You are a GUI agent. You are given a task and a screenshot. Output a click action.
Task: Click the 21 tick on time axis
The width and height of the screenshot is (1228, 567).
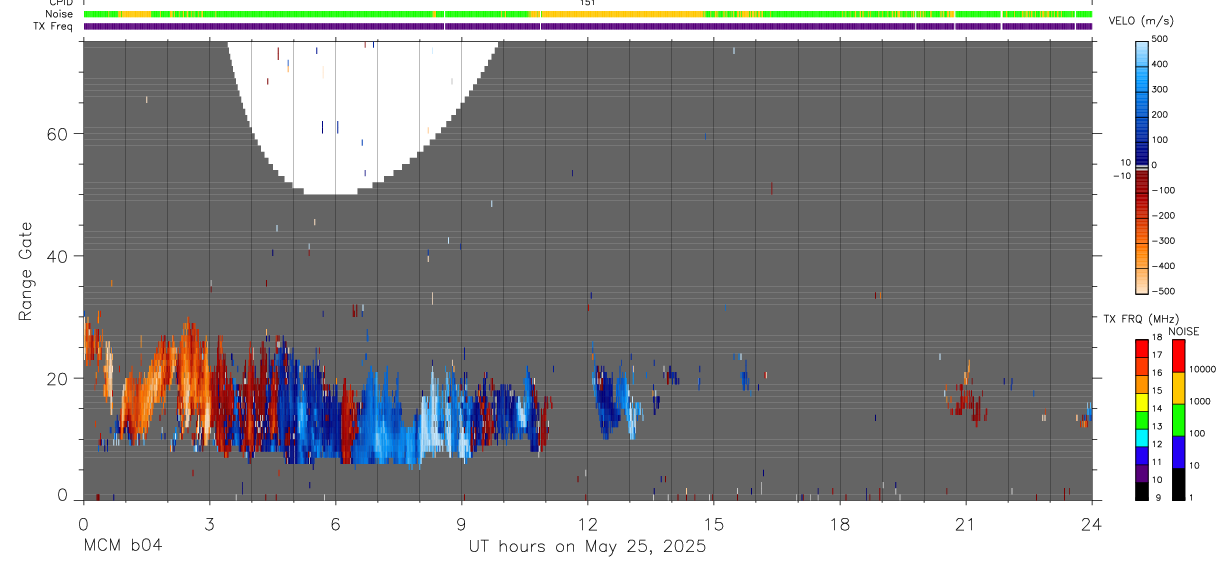tap(965, 523)
